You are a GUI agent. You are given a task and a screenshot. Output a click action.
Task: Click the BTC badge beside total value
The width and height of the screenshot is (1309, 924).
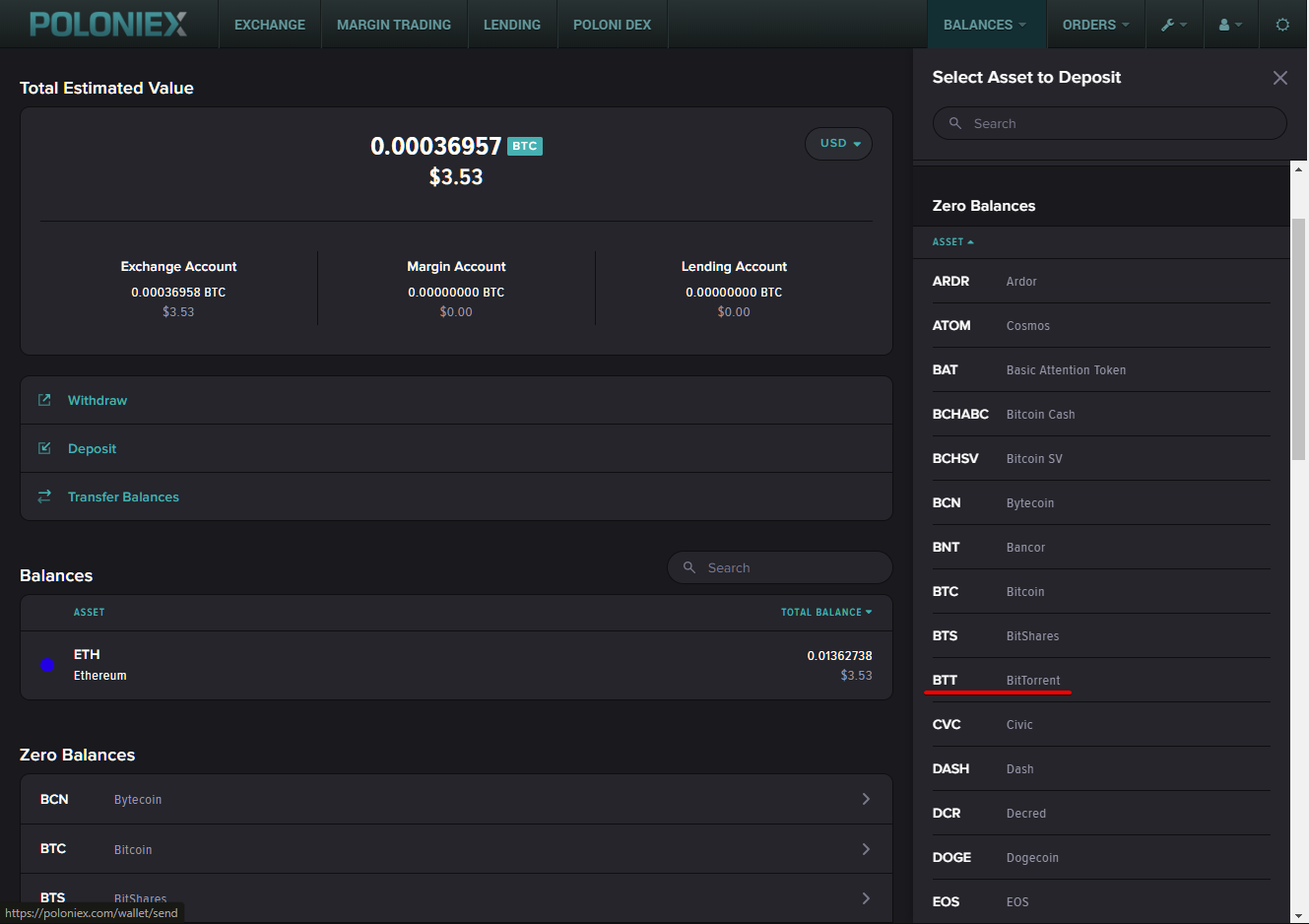coord(525,146)
